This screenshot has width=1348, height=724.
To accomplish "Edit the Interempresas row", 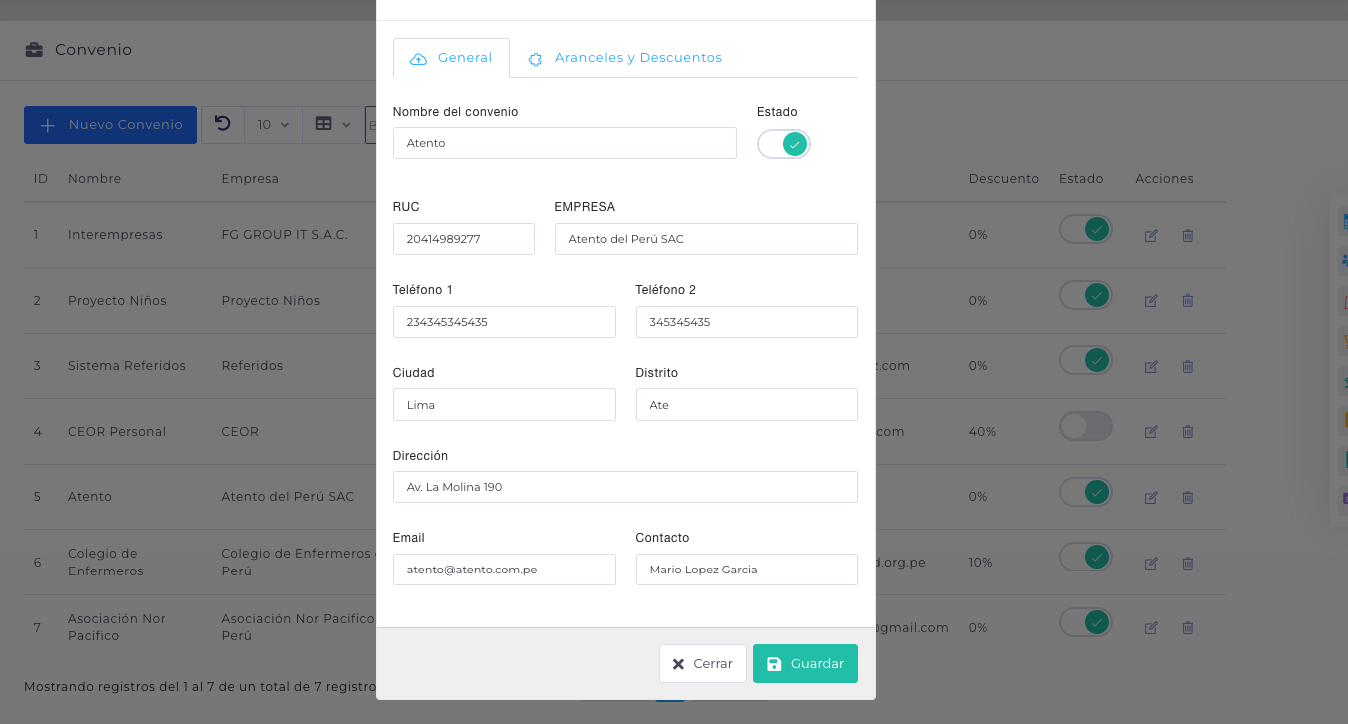I will (x=1151, y=236).
